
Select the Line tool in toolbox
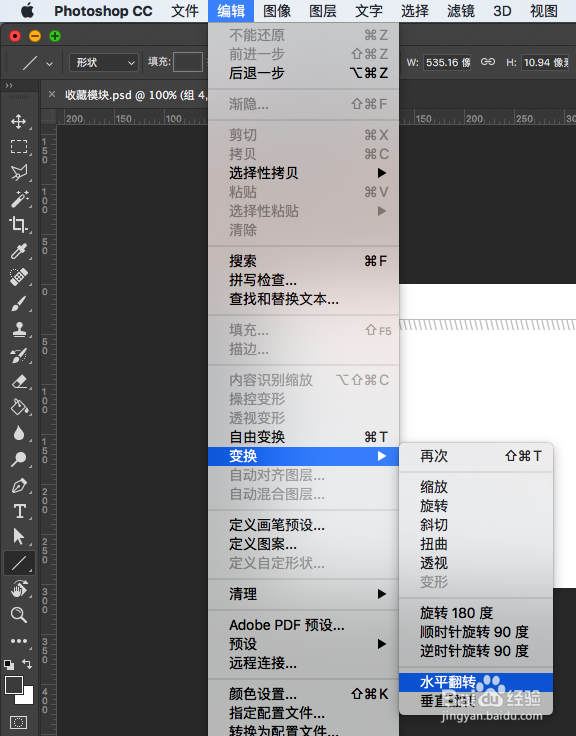[19, 563]
